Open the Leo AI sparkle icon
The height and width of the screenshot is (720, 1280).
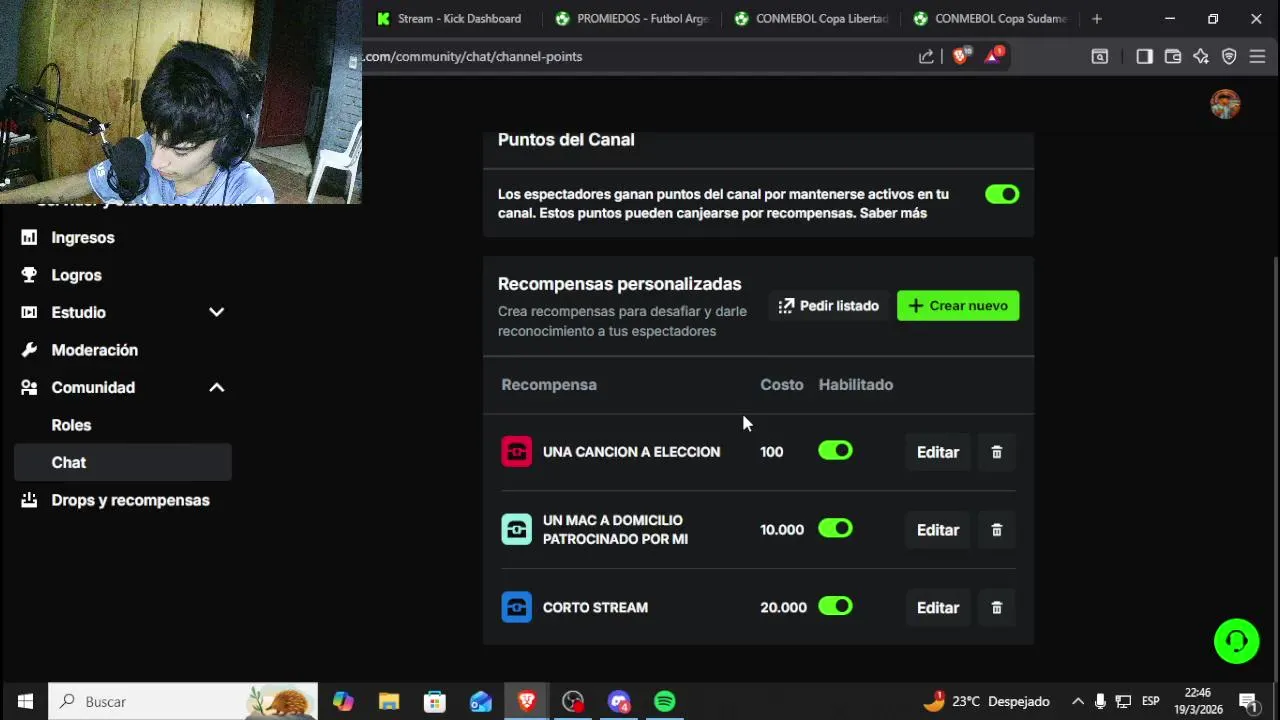click(1201, 56)
